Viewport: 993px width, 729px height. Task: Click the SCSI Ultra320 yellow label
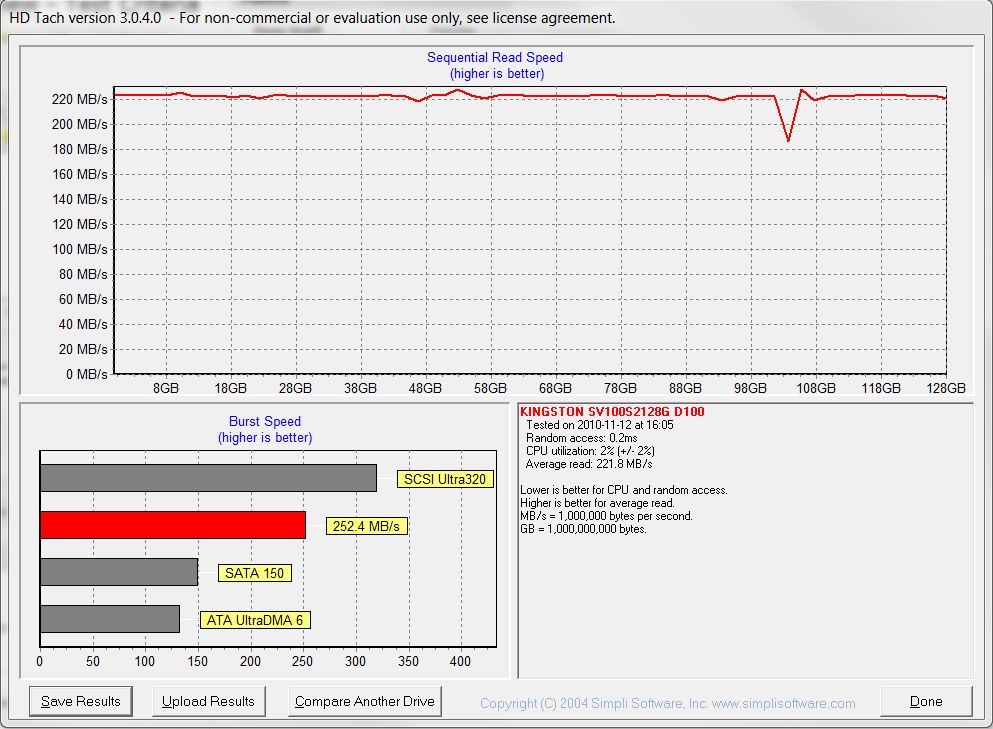445,479
